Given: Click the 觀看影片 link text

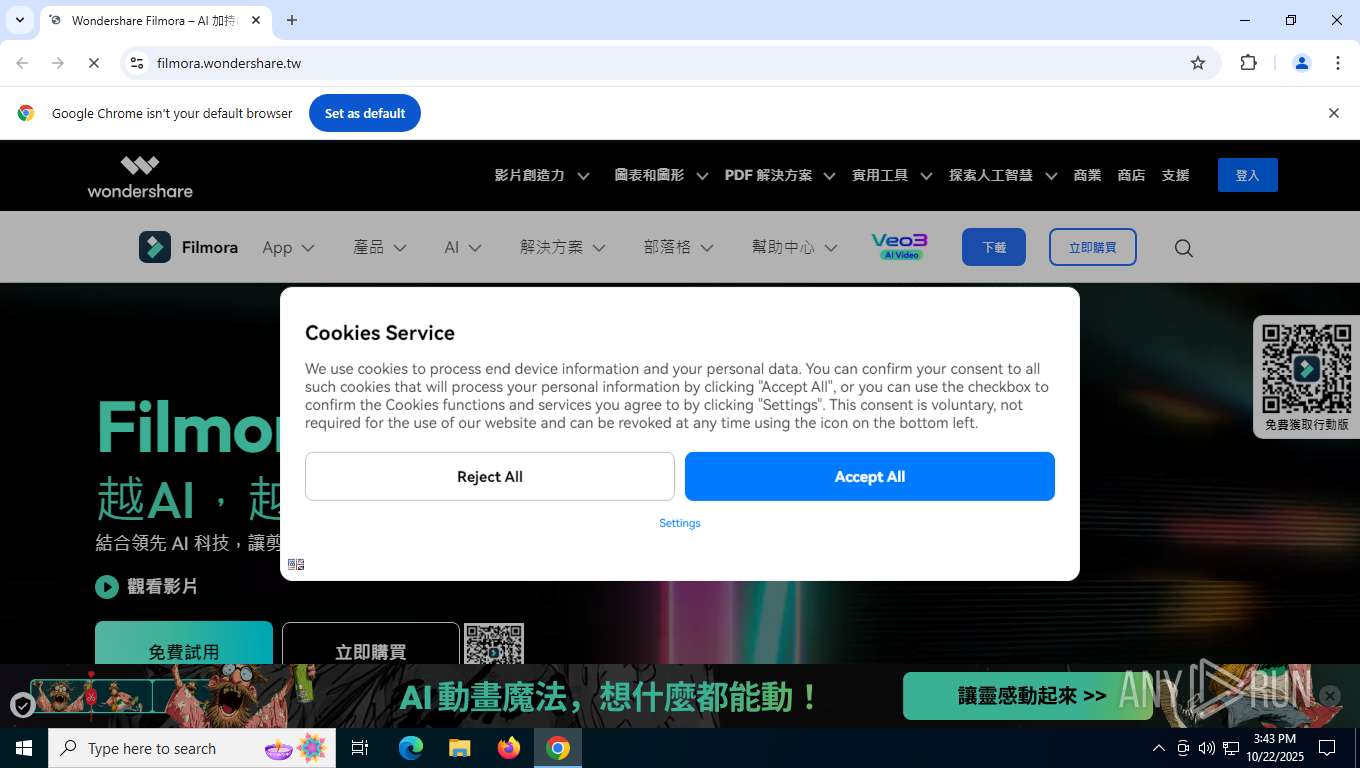Looking at the screenshot, I should tap(162, 587).
